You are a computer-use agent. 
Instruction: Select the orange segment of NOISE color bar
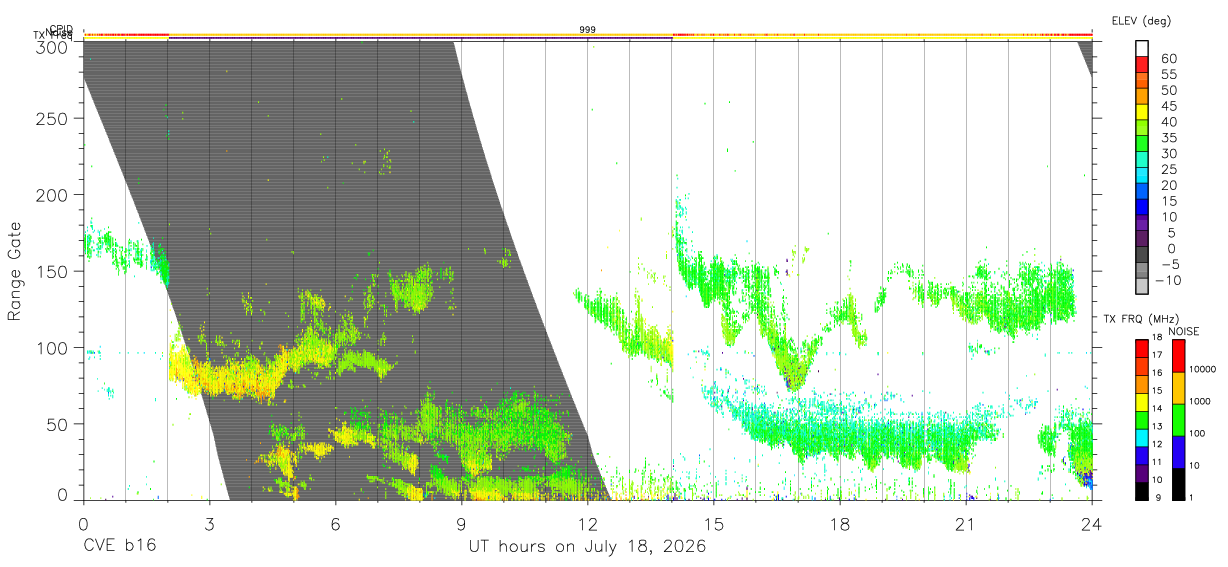coord(1177,387)
